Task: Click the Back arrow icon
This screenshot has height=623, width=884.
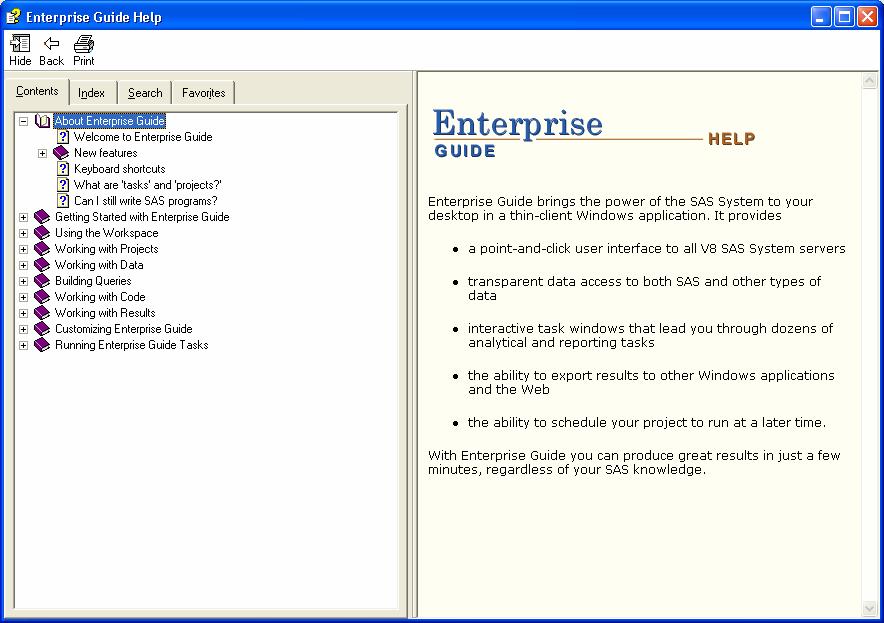Action: (x=51, y=43)
